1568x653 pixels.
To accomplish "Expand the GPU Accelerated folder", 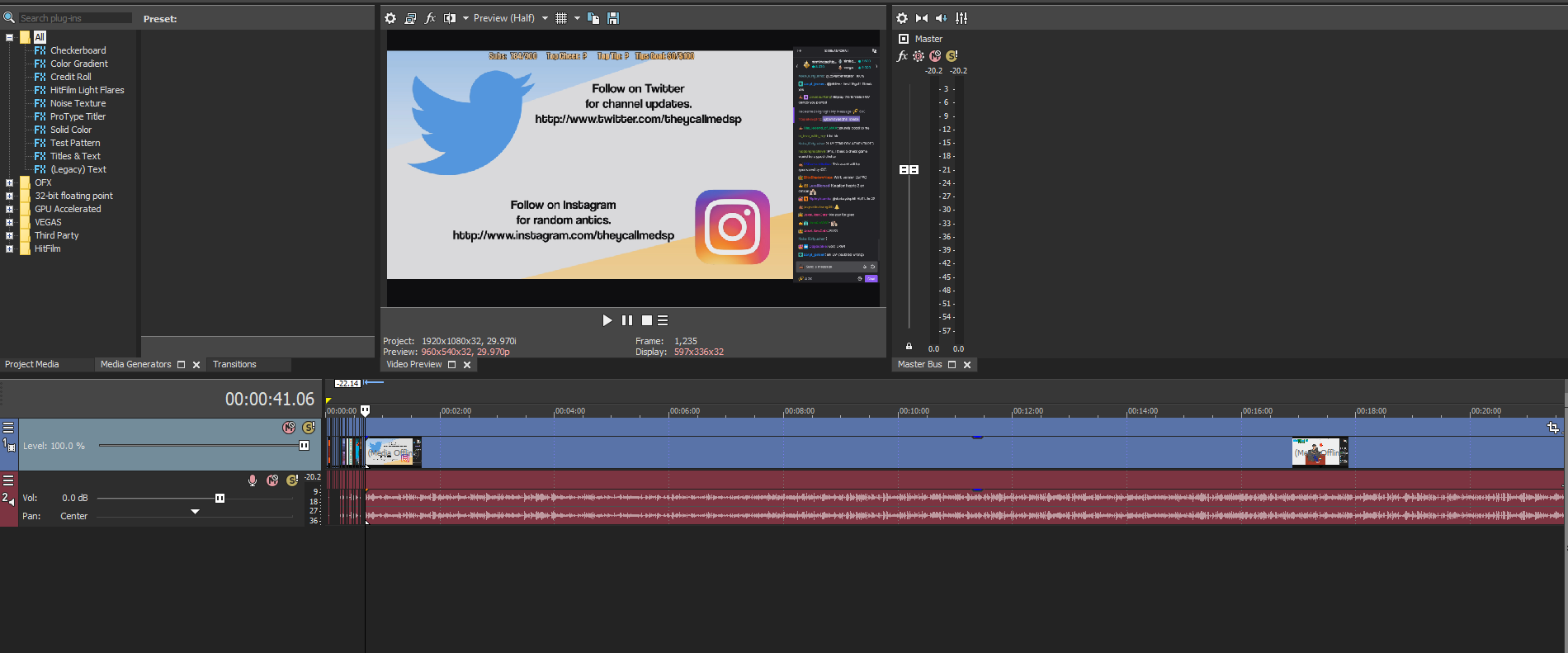I will (9, 209).
